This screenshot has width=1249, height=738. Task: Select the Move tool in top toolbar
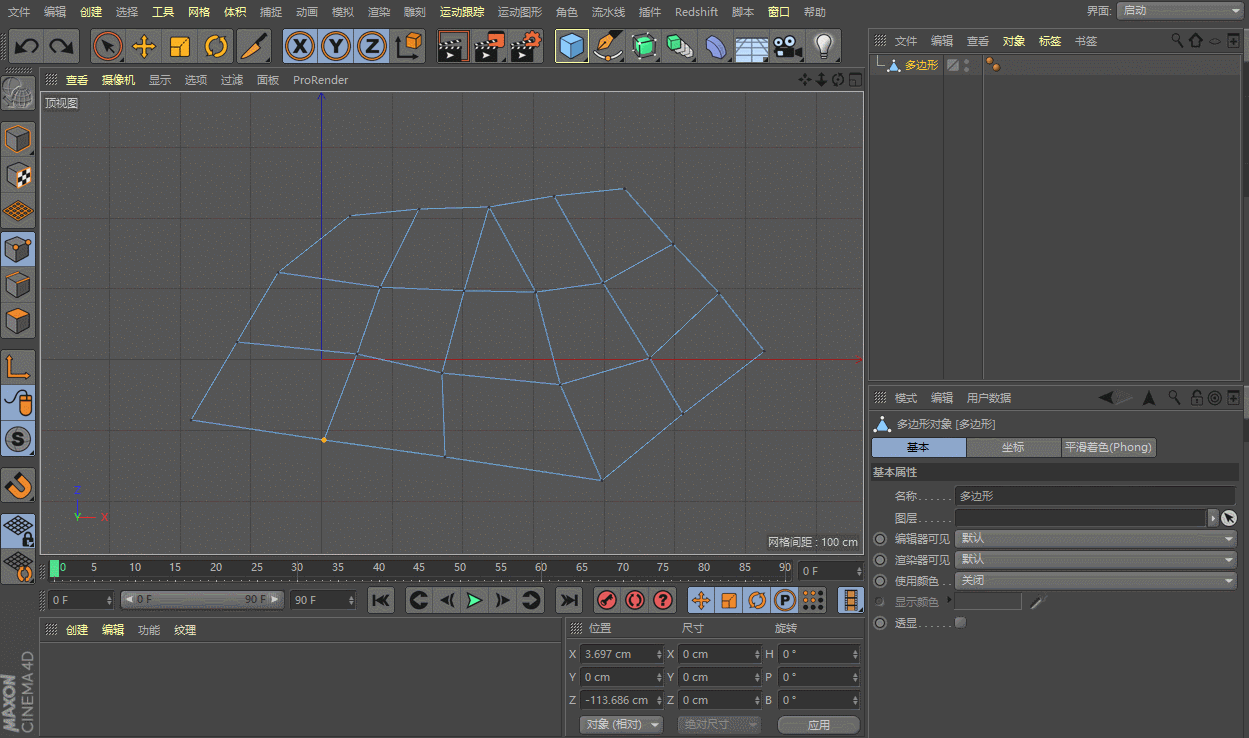click(144, 47)
